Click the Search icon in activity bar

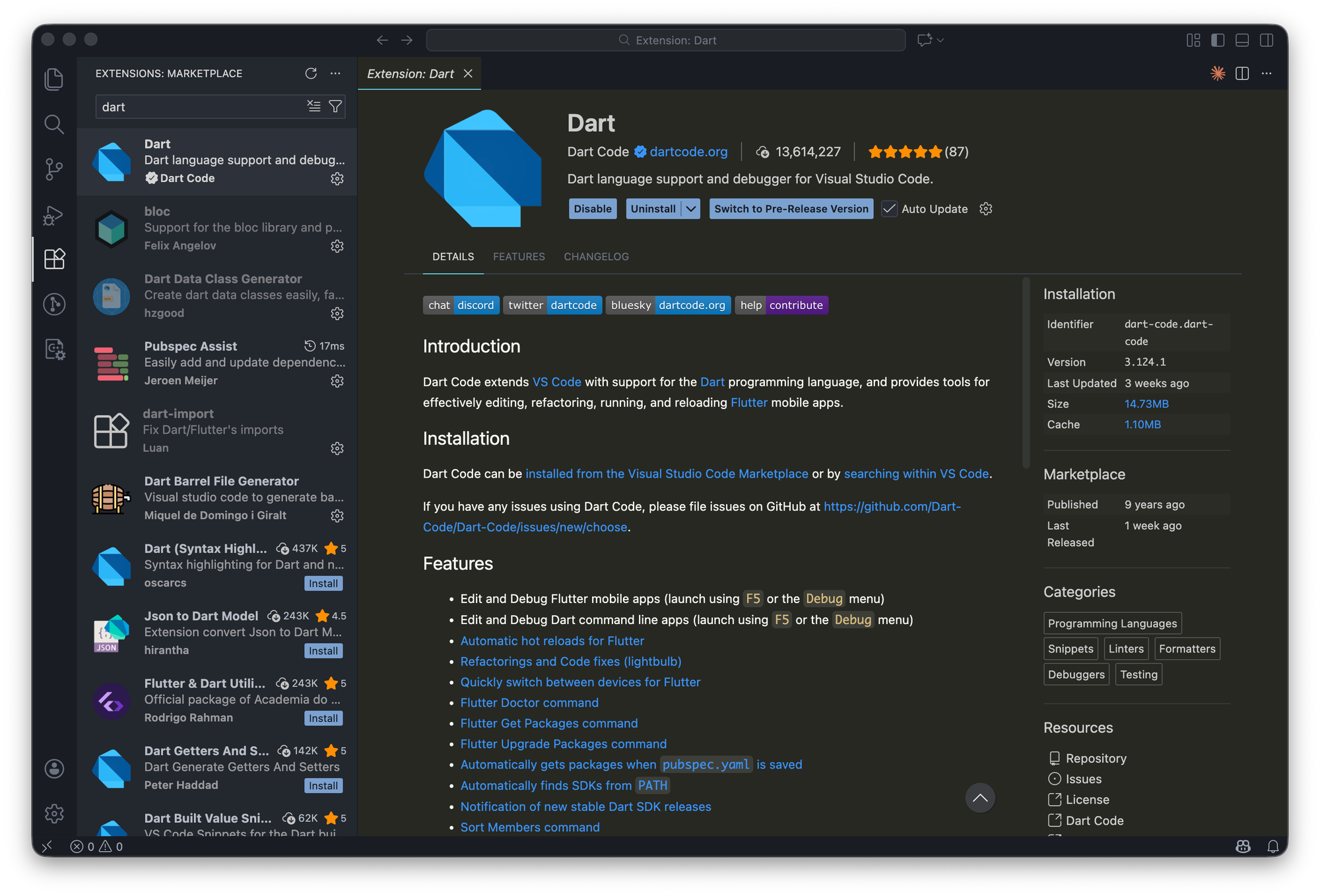click(x=54, y=124)
